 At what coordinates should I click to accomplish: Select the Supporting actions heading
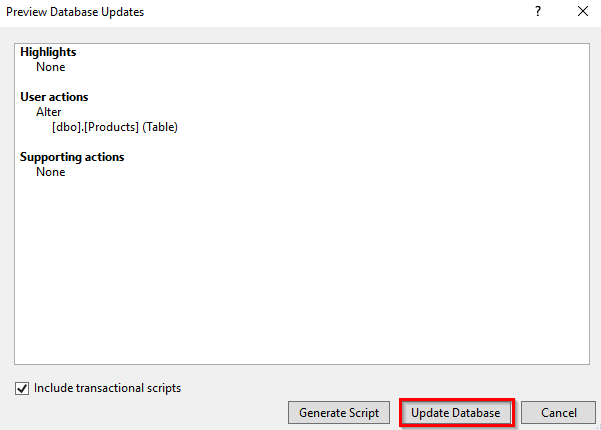coord(72,157)
